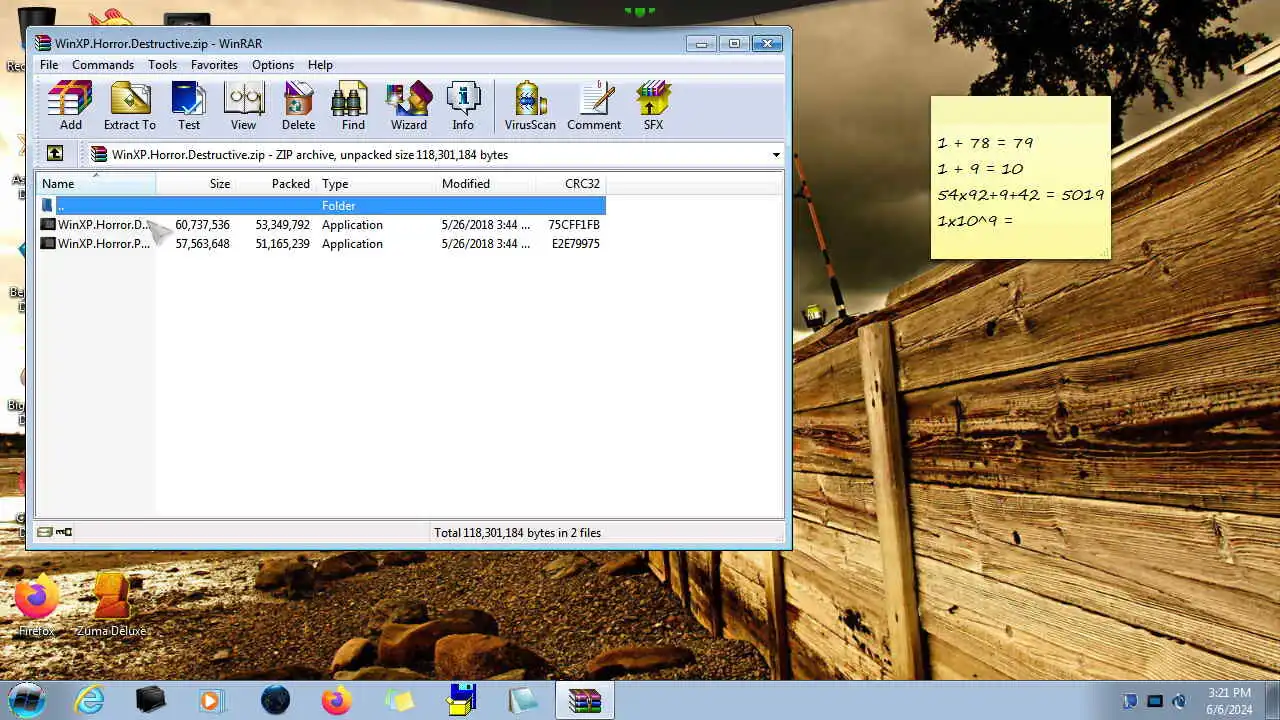Screen dimensions: 1280x720
Task: Click the Sticky Notes taskbar icon
Action: (x=399, y=700)
